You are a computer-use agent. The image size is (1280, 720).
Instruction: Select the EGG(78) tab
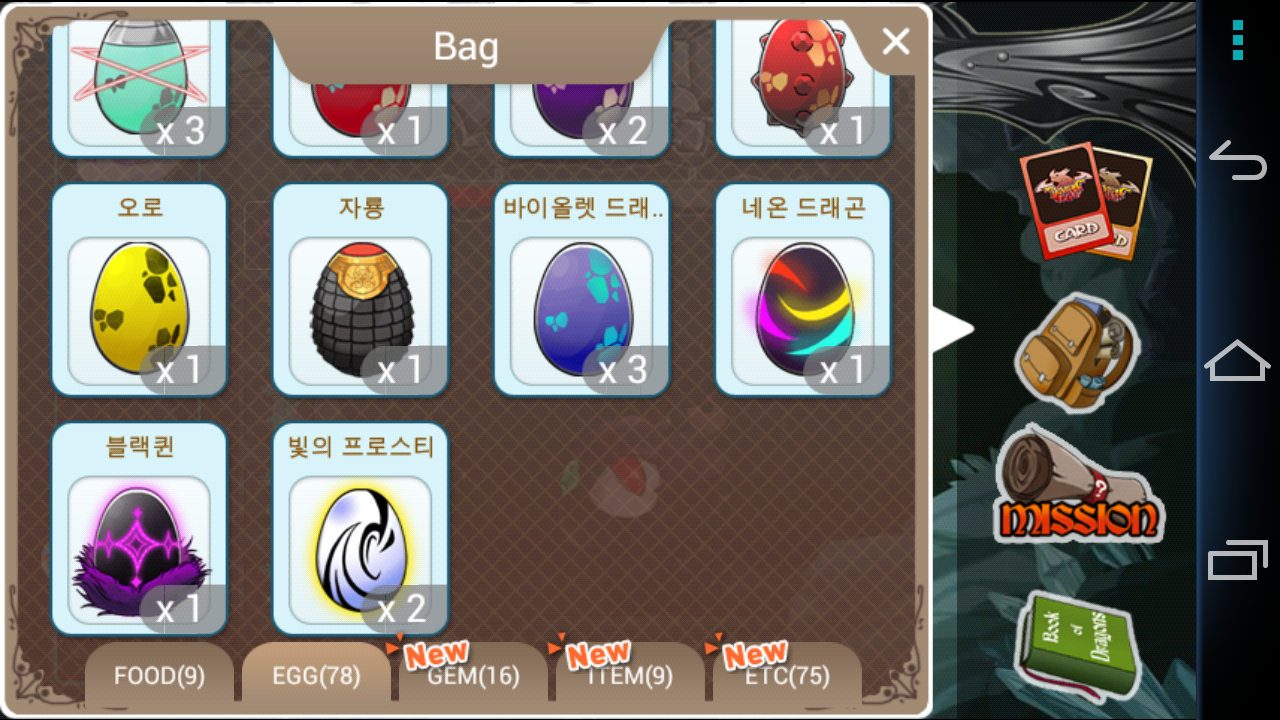coord(316,676)
